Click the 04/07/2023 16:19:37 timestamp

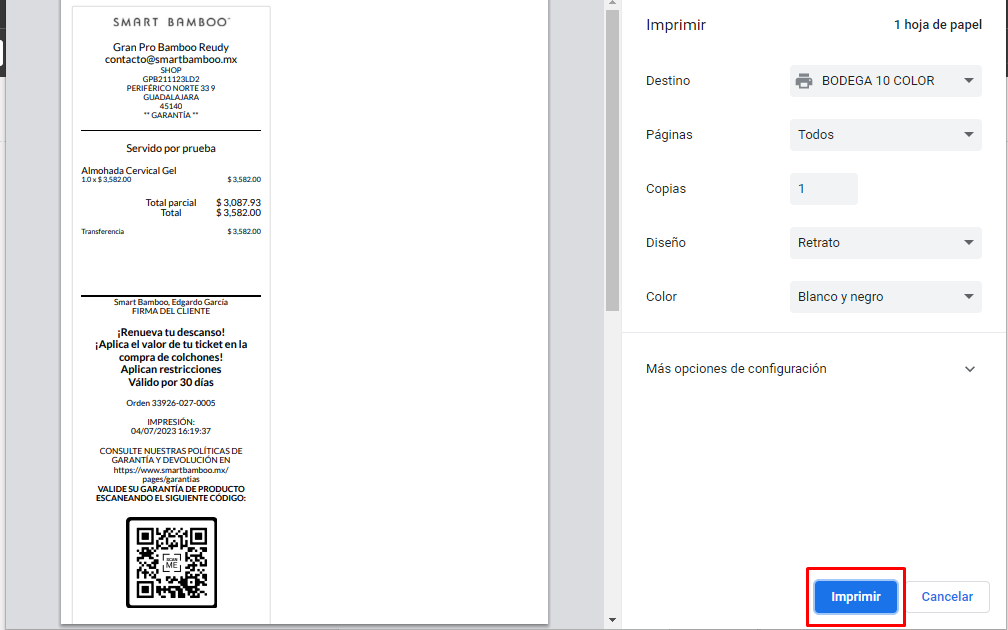click(x=171, y=431)
